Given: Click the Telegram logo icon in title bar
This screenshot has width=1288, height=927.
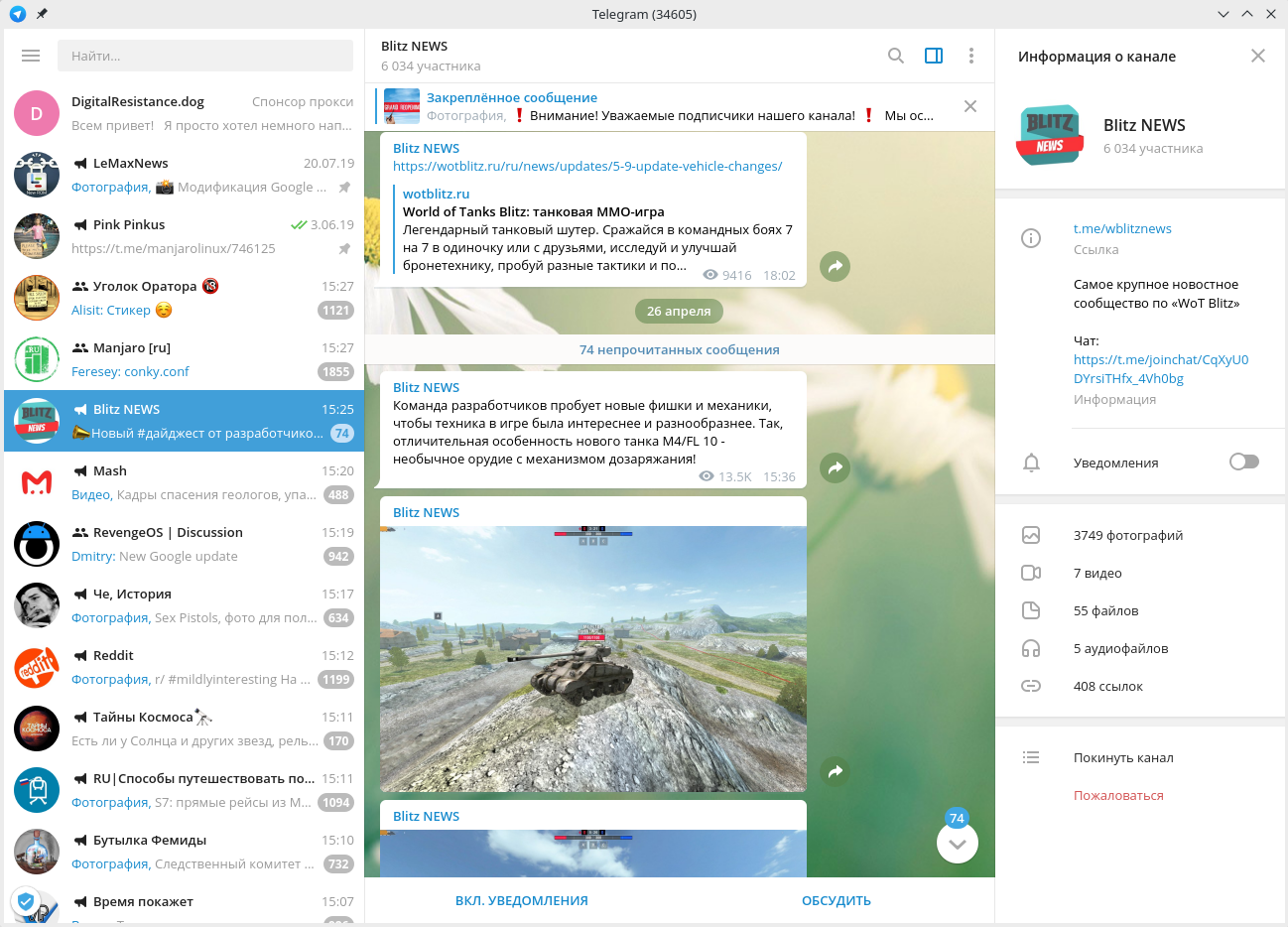Looking at the screenshot, I should (17, 14).
